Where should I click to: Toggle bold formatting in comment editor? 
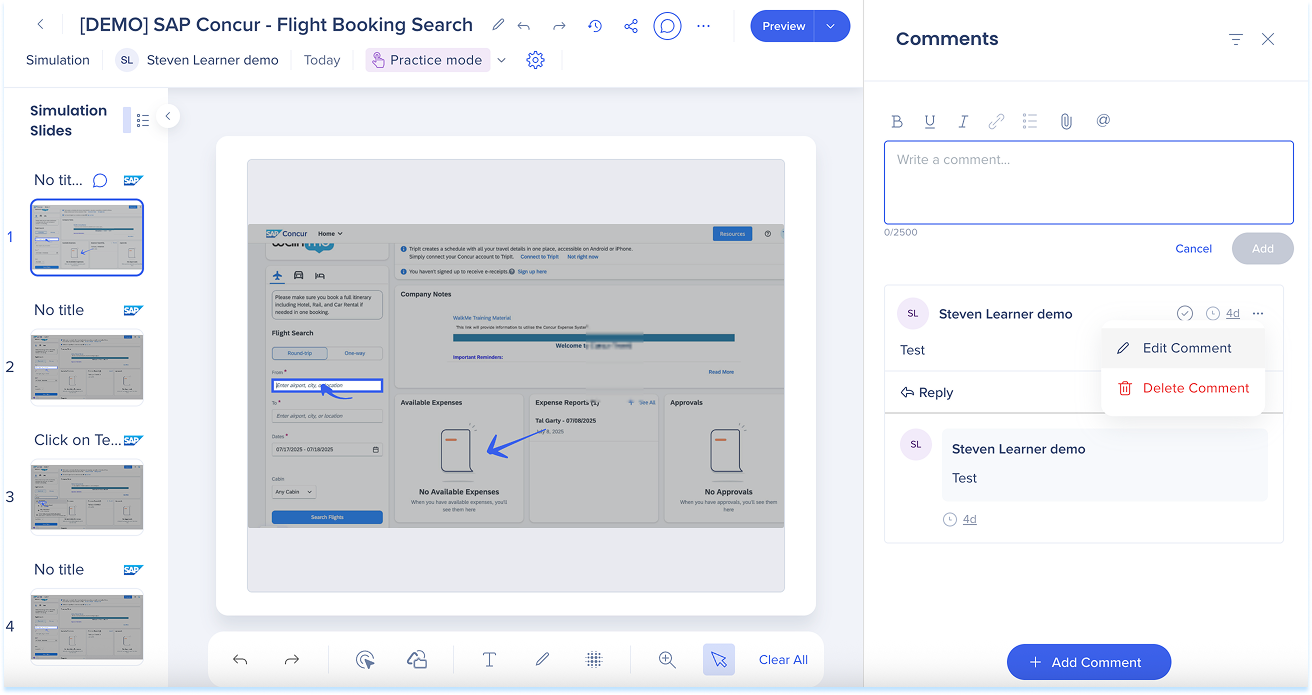coord(897,121)
